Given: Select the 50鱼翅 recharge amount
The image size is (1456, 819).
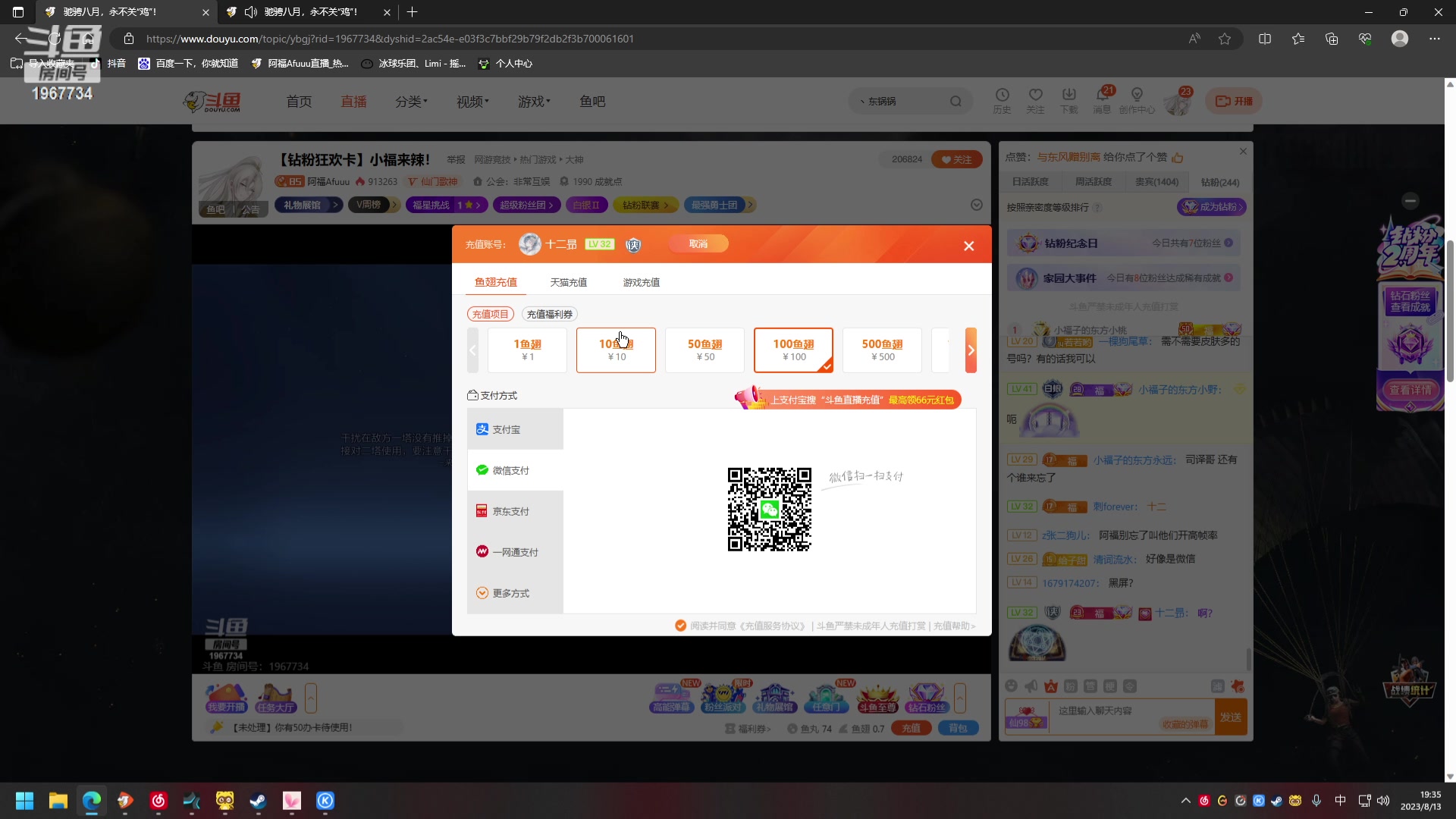Looking at the screenshot, I should point(704,350).
